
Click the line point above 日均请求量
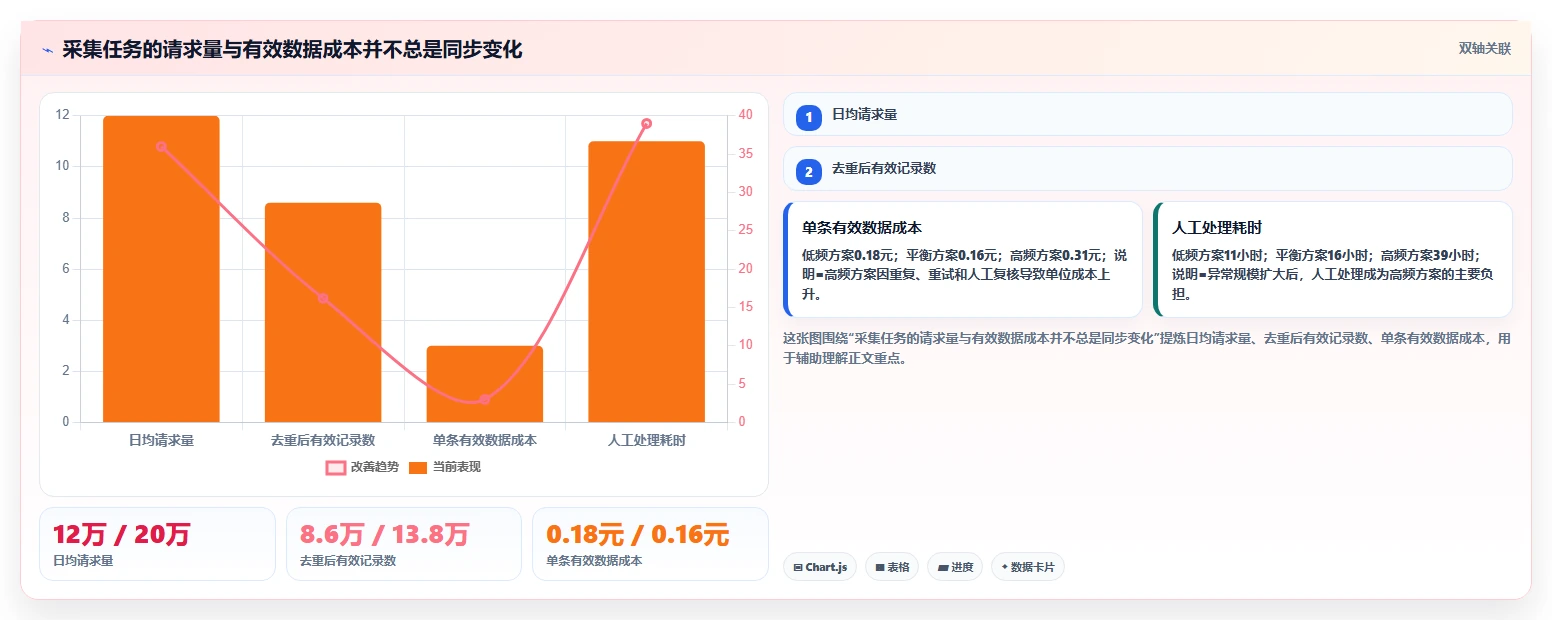(x=161, y=146)
